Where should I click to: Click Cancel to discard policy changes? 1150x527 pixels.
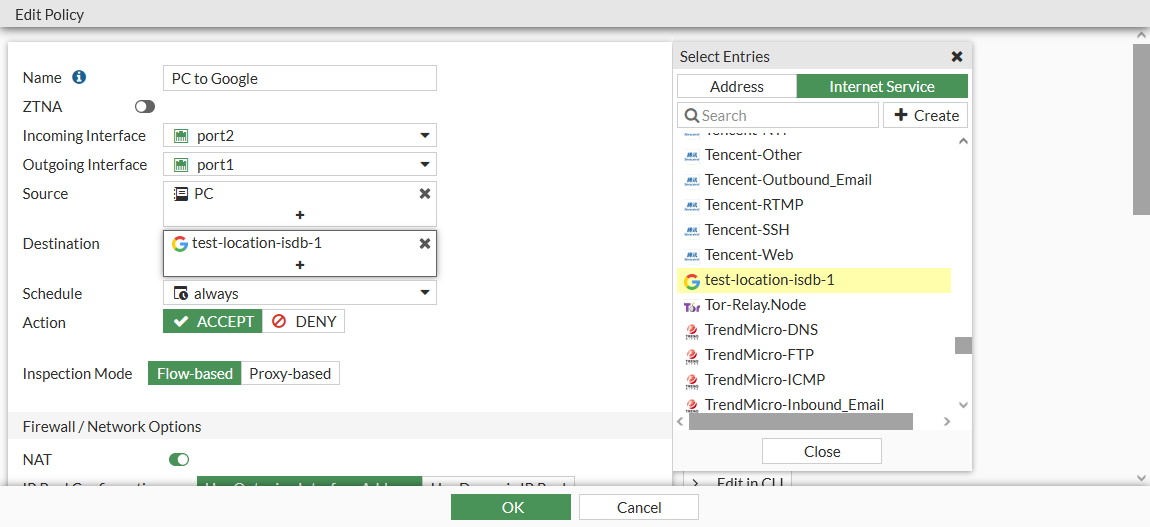click(639, 507)
